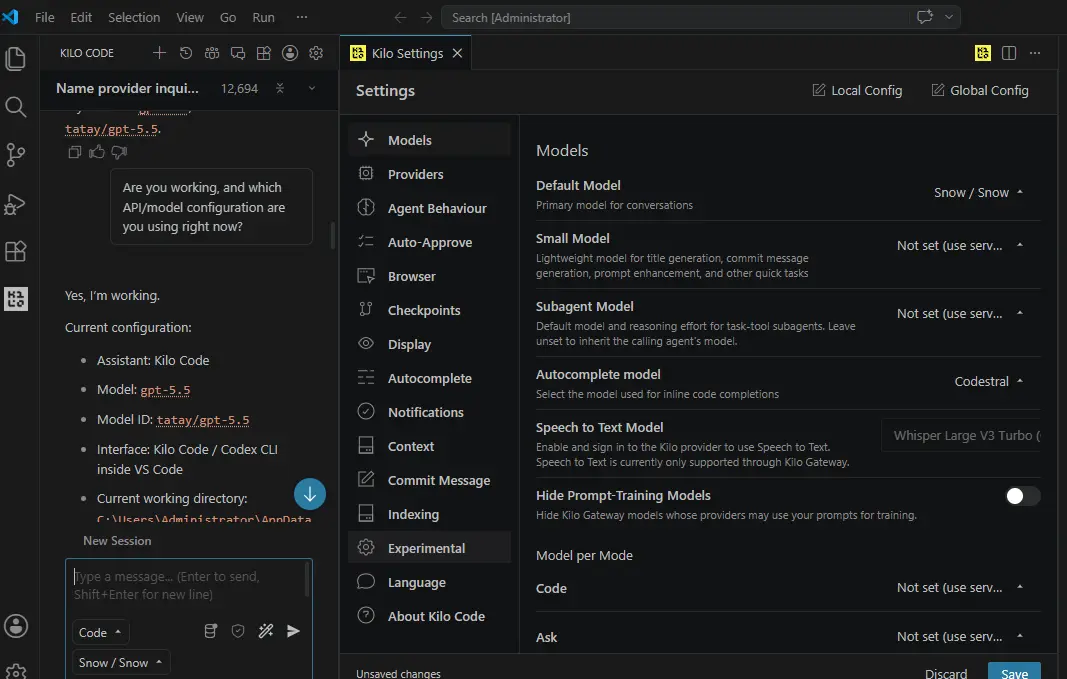Screen dimensions: 1067x679
Task: Toggle Hide Prompt-Training Models switch
Action: click(x=1023, y=496)
